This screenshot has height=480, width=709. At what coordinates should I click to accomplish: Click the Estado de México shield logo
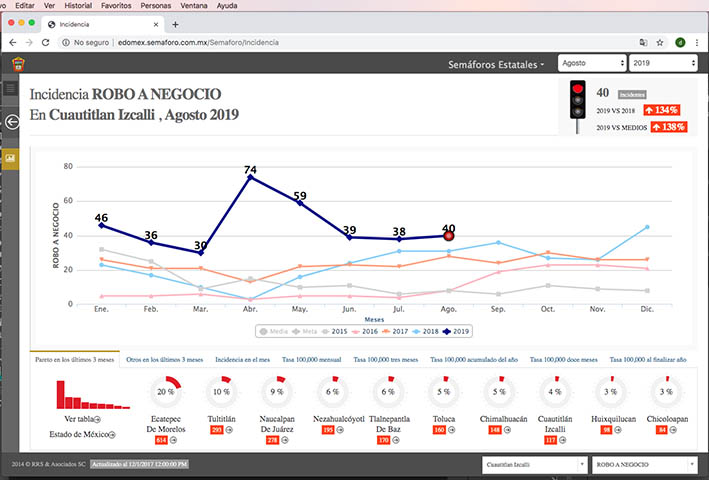17,64
